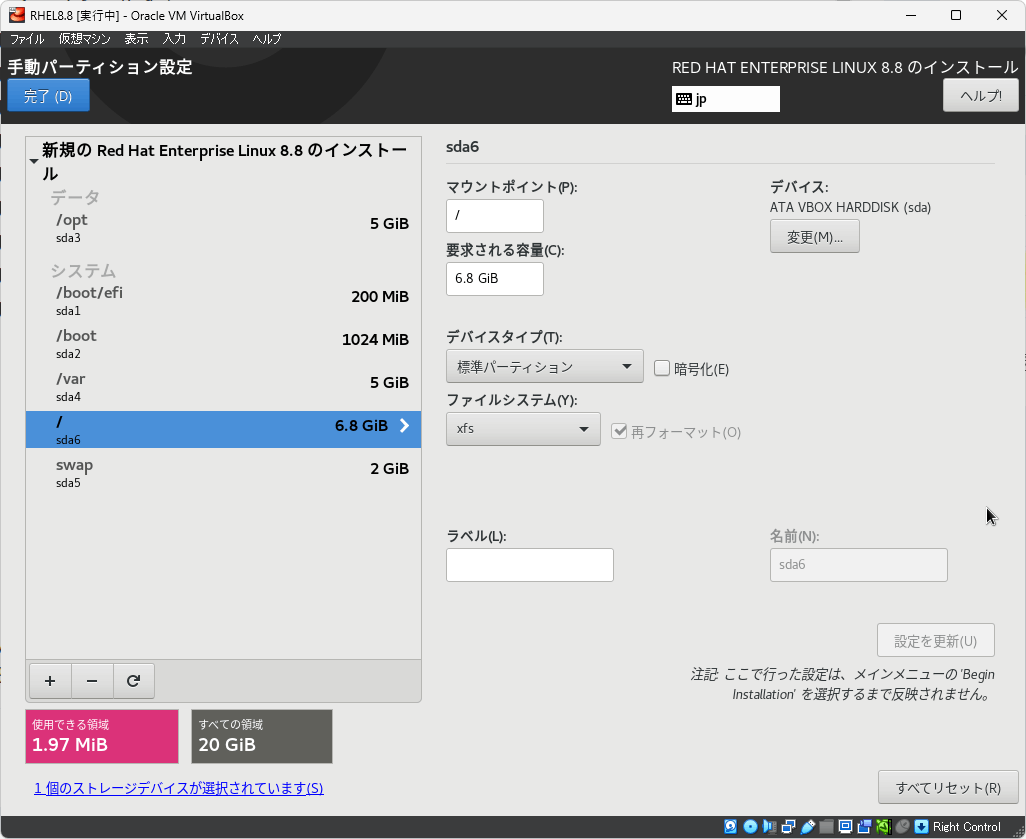Click the jp keyboard layout indicator
This screenshot has height=839, width=1026.
[726, 99]
